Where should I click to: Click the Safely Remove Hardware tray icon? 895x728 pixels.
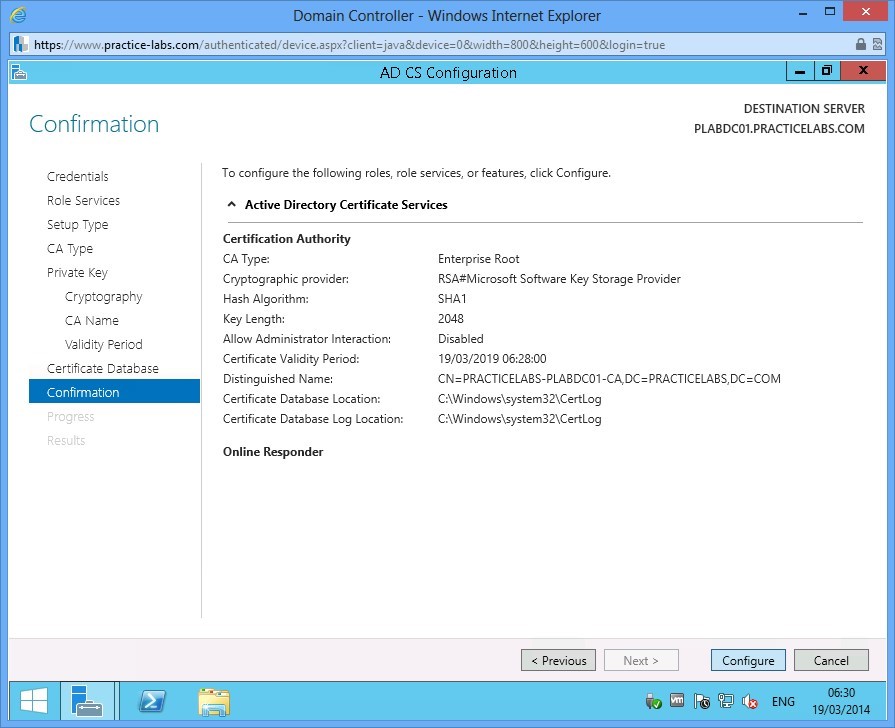[x=654, y=702]
